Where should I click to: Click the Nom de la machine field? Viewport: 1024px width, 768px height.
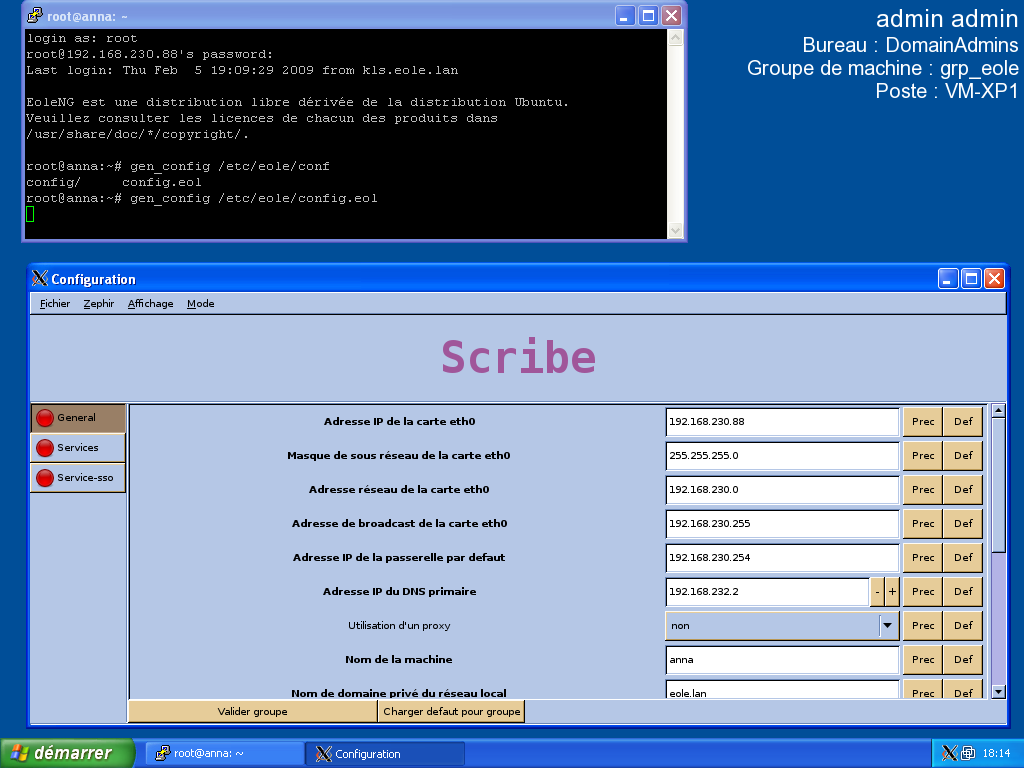(x=782, y=660)
